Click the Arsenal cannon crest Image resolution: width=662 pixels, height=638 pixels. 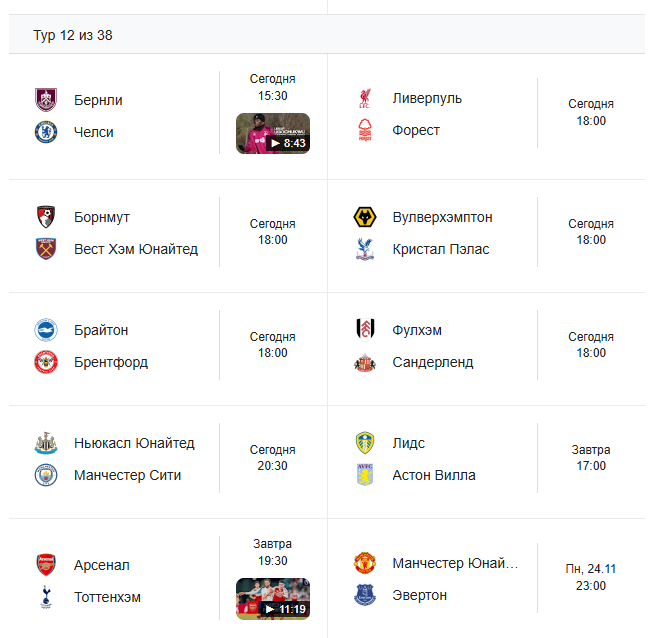[46, 565]
